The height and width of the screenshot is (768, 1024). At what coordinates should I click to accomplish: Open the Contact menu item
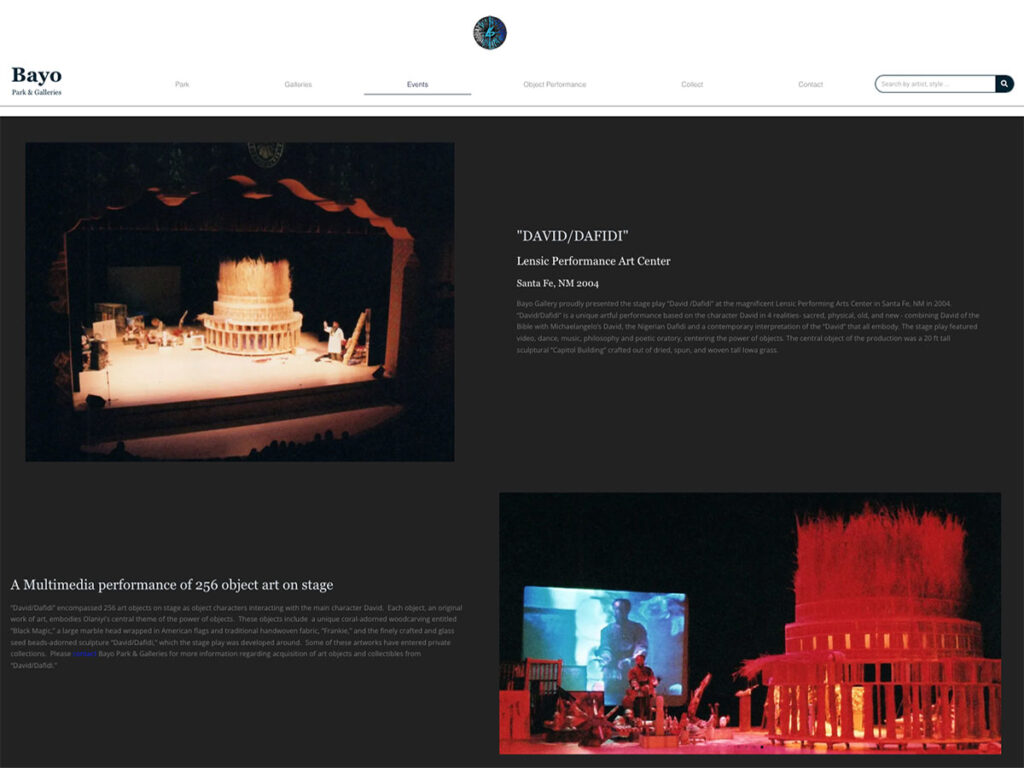[x=810, y=84]
